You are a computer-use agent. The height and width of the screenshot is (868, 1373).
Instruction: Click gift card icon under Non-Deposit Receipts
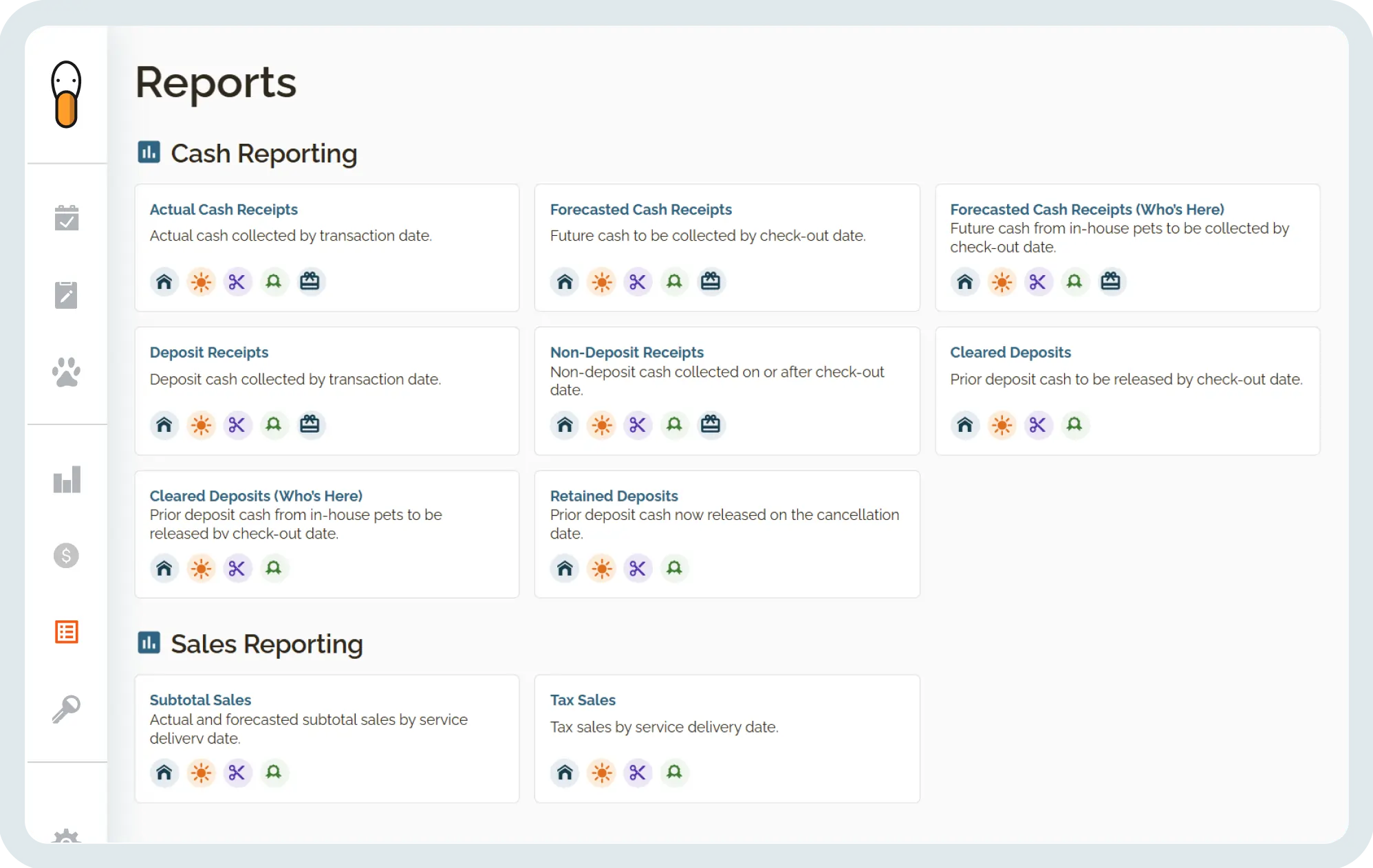(711, 424)
